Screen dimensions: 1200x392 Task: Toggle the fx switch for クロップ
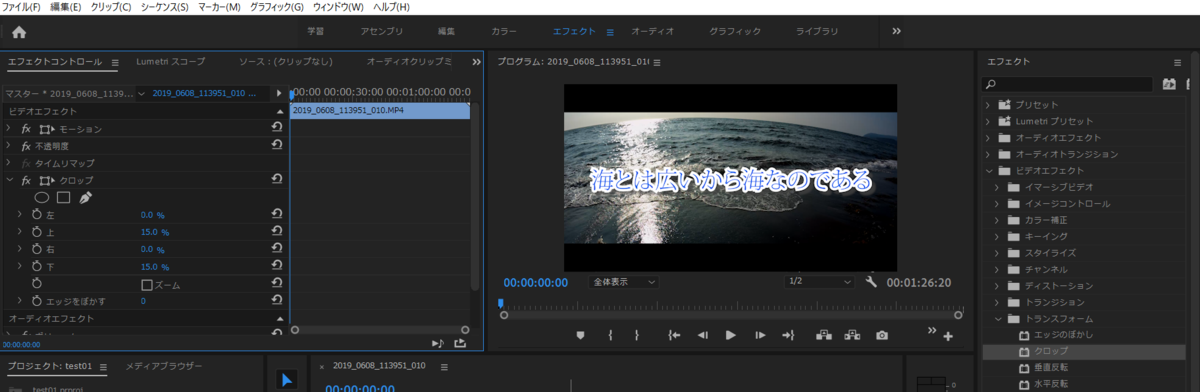click(x=26, y=180)
